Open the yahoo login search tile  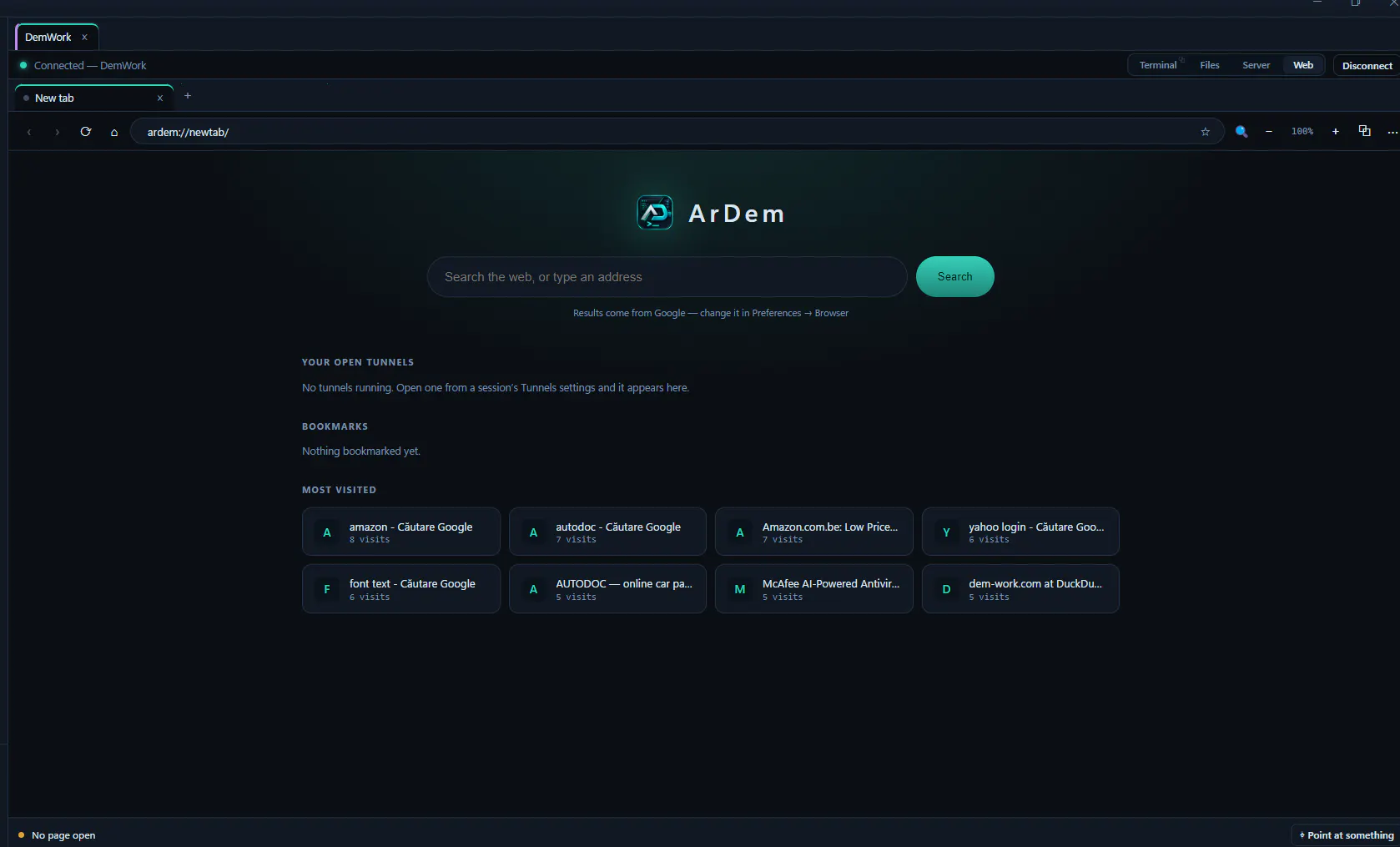[x=1020, y=532]
